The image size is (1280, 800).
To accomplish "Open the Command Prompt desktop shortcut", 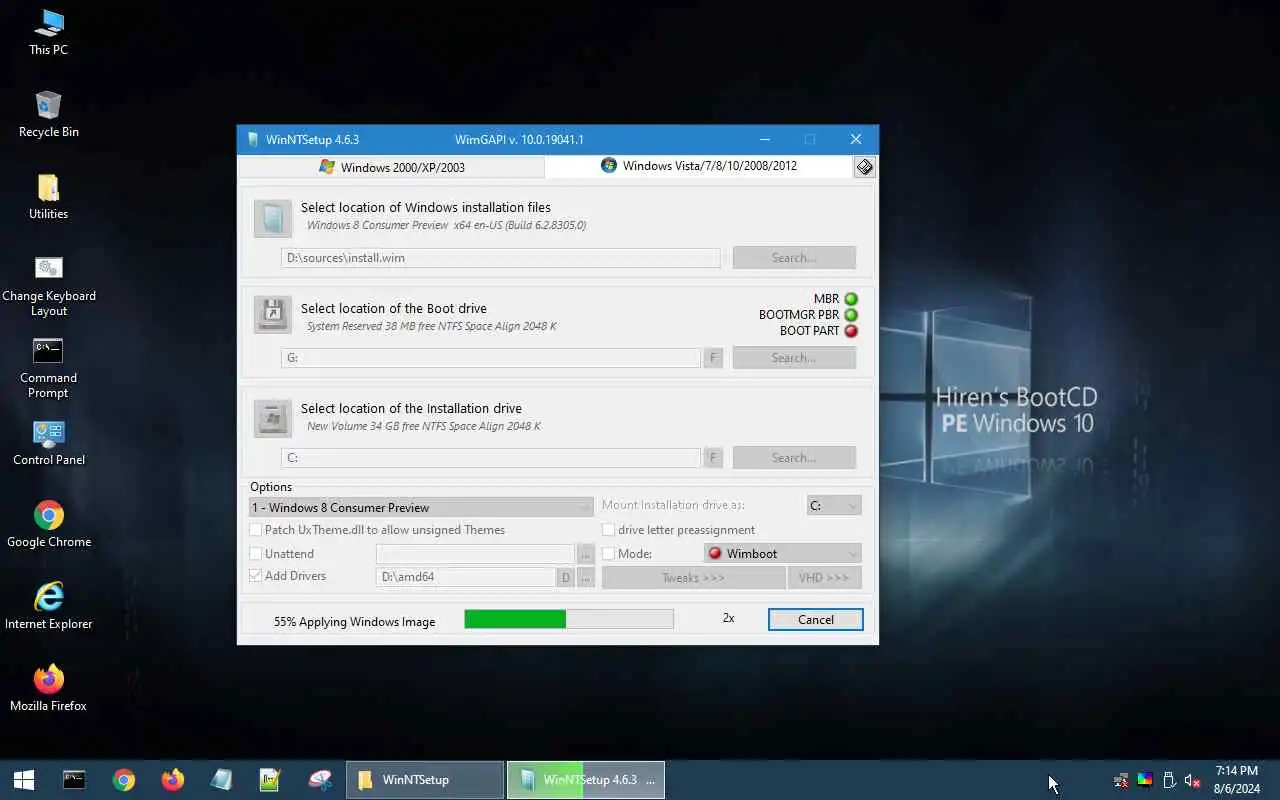I will (x=48, y=367).
